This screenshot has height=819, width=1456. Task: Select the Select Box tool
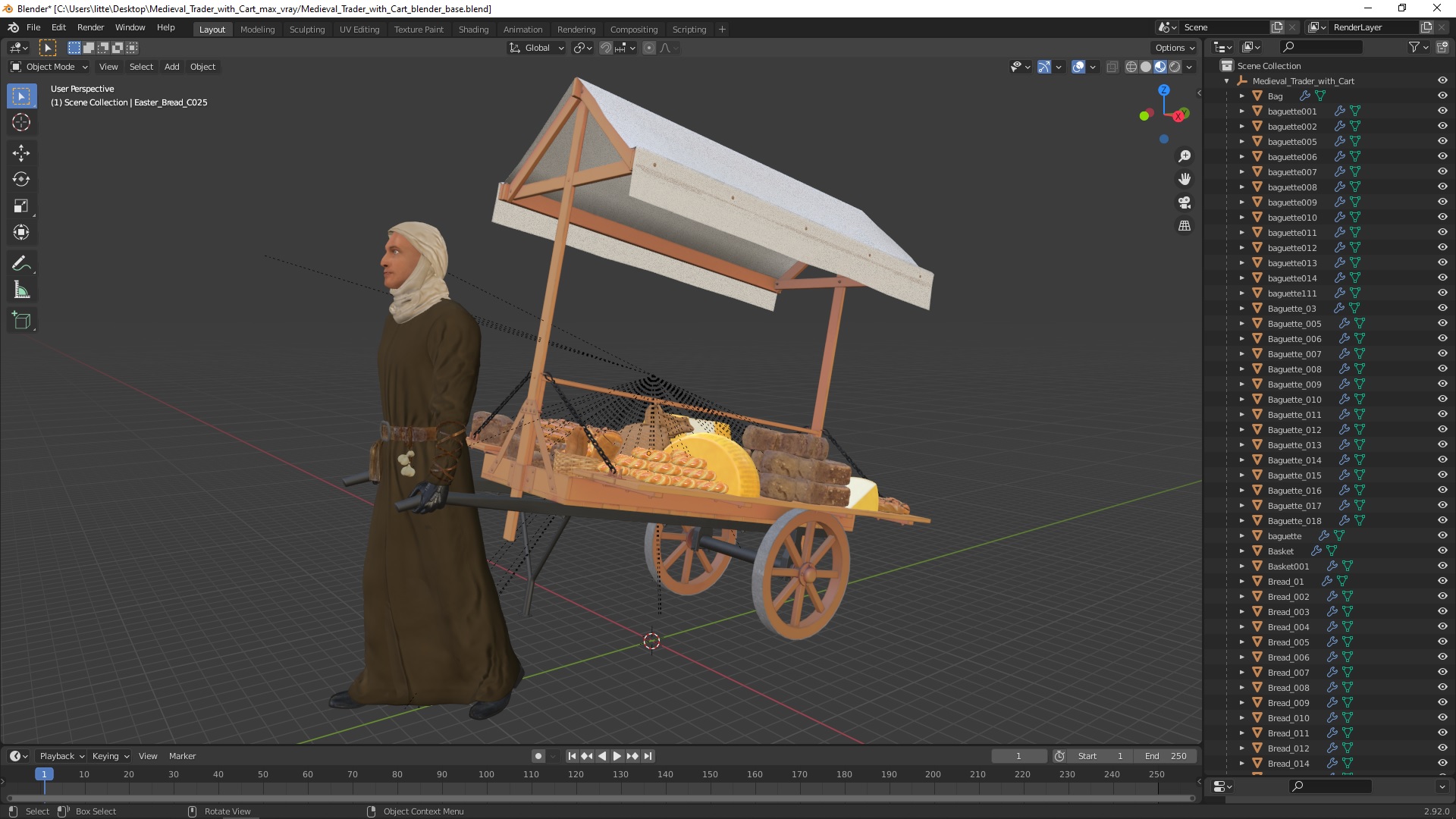(x=21, y=96)
